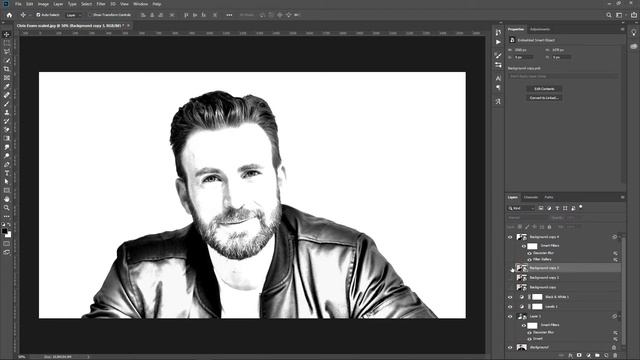
Task: Toggle layer filtering on/off switch
Action: point(581,207)
